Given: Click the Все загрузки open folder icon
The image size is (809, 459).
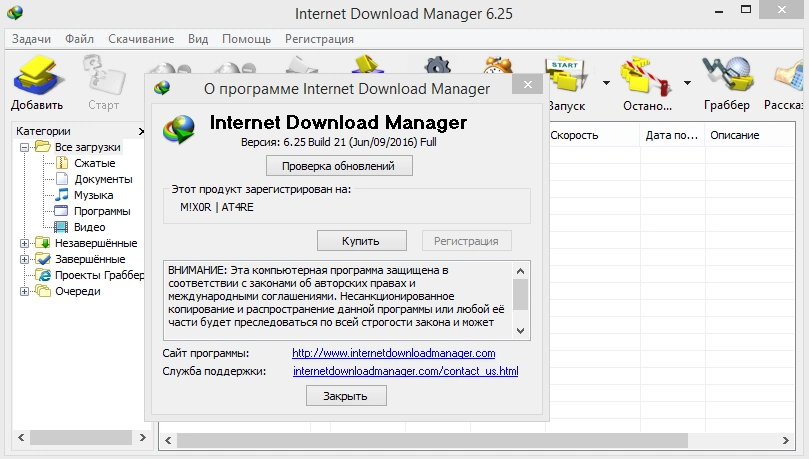Looking at the screenshot, I should (x=42, y=146).
